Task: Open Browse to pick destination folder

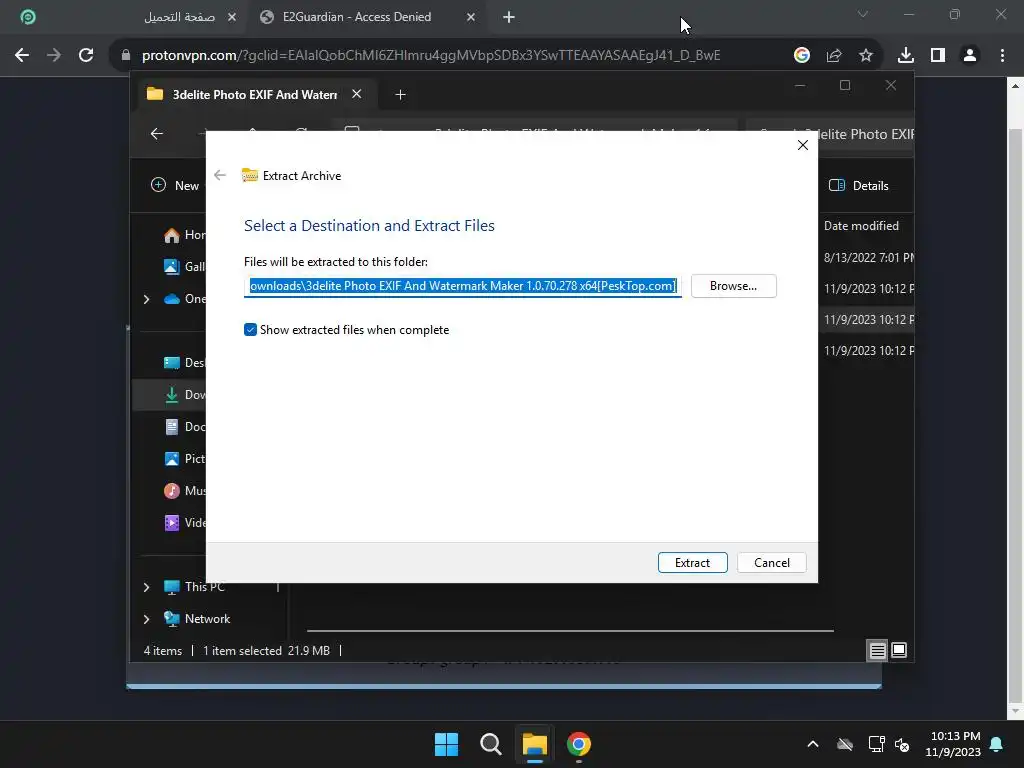Action: (x=733, y=286)
